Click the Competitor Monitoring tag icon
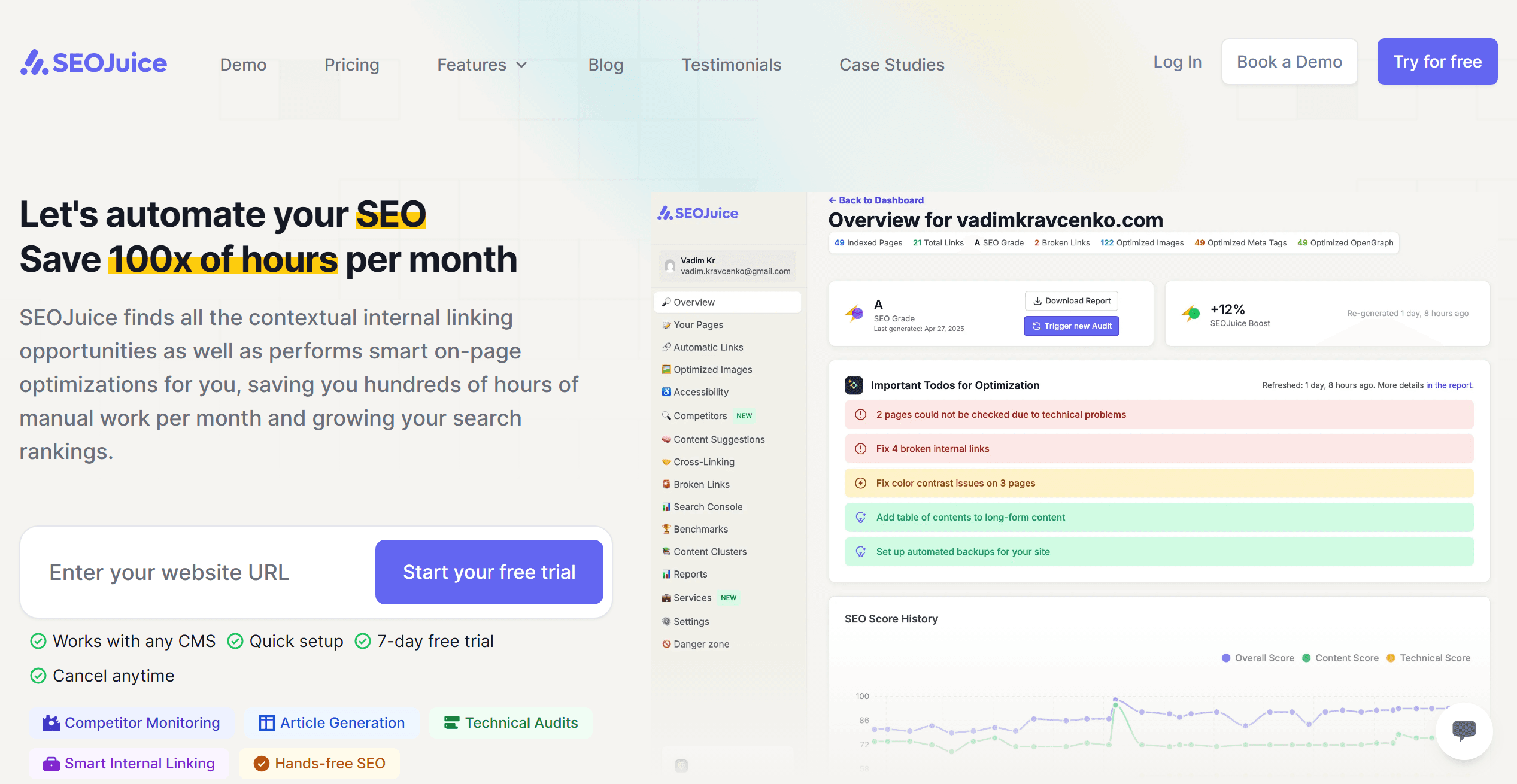Viewport: 1517px width, 784px height. pos(51,723)
